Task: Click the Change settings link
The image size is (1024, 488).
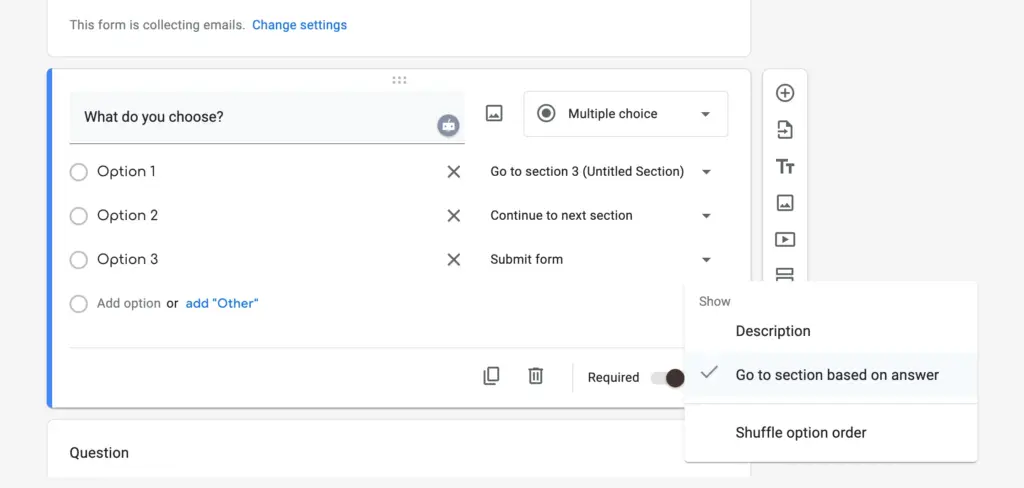Action: tap(299, 25)
